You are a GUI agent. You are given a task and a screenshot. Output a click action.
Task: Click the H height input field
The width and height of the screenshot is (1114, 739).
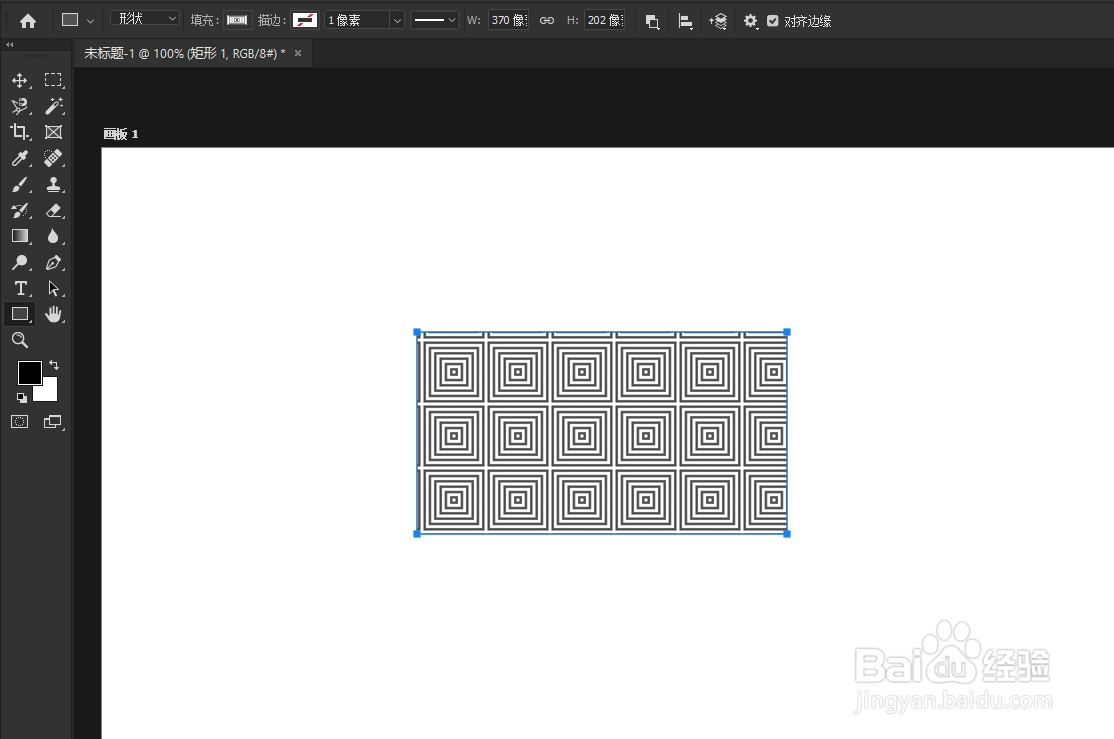pyautogui.click(x=605, y=21)
